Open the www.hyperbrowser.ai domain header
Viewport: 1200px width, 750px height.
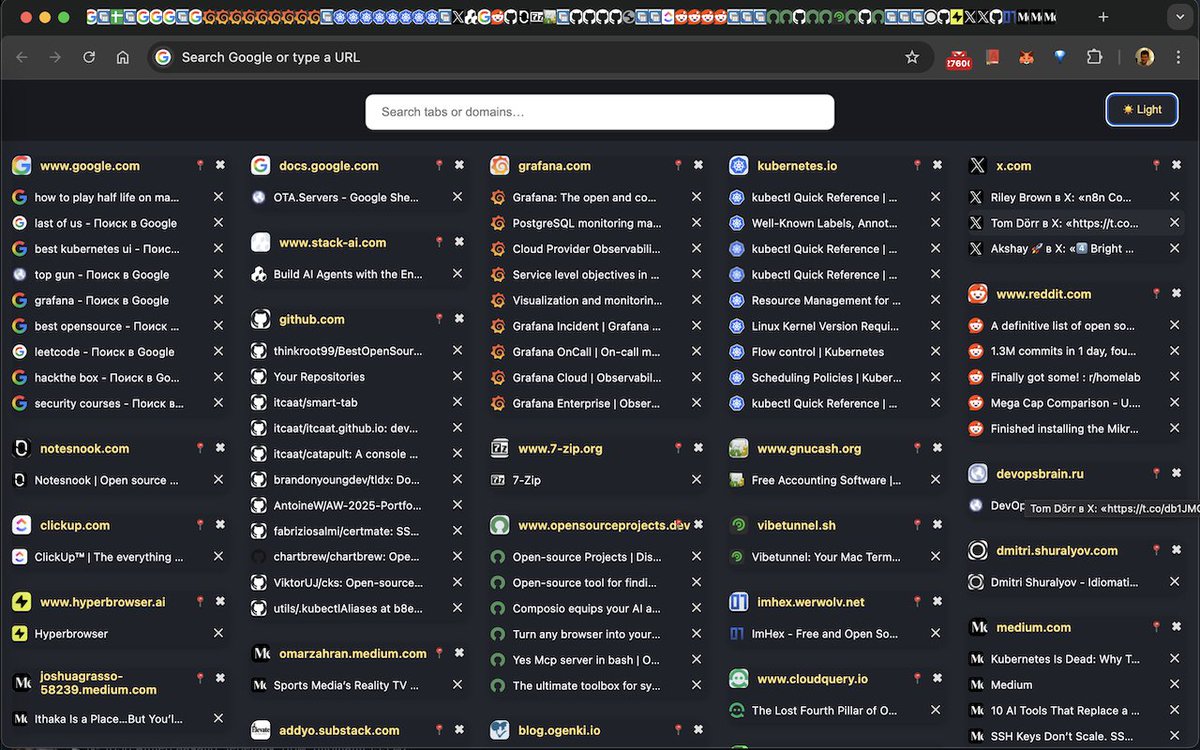103,602
